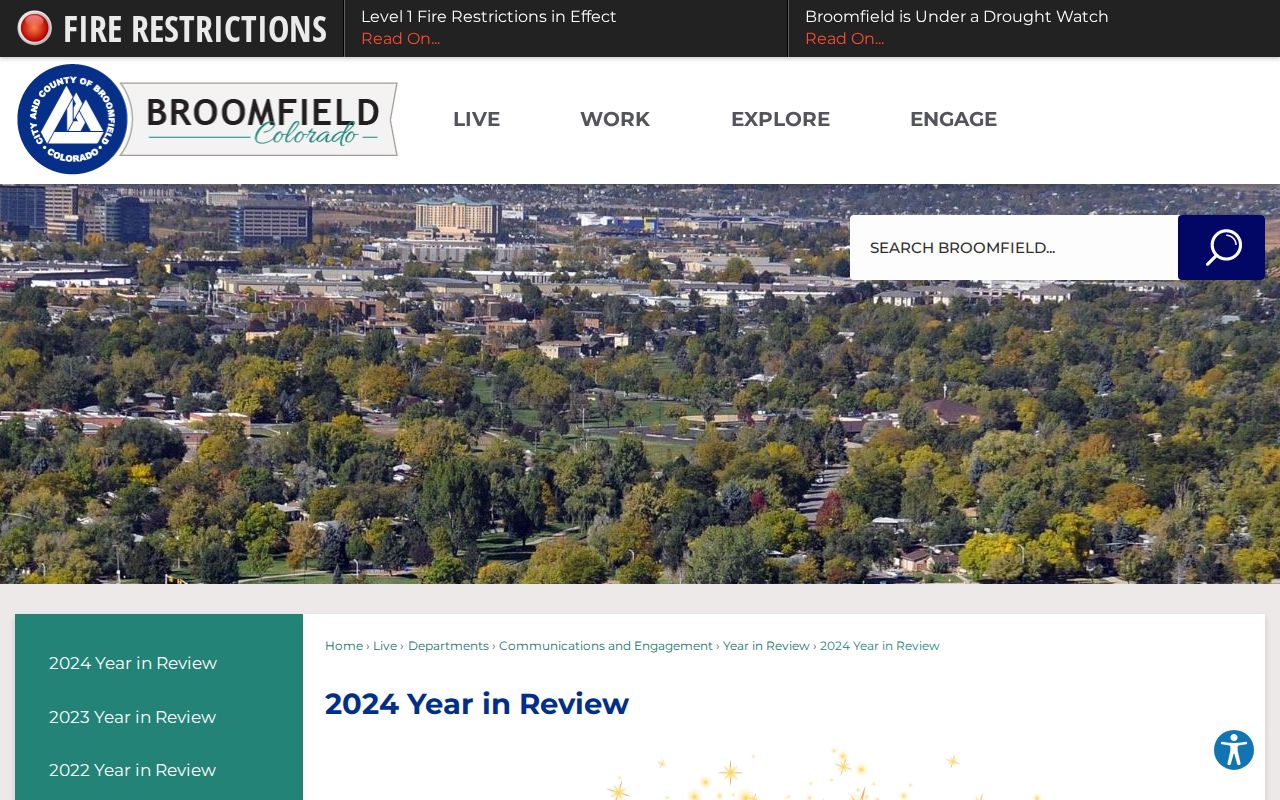The height and width of the screenshot is (800, 1280).
Task: Click the 2024 Year in Review page heading
Action: tap(477, 704)
